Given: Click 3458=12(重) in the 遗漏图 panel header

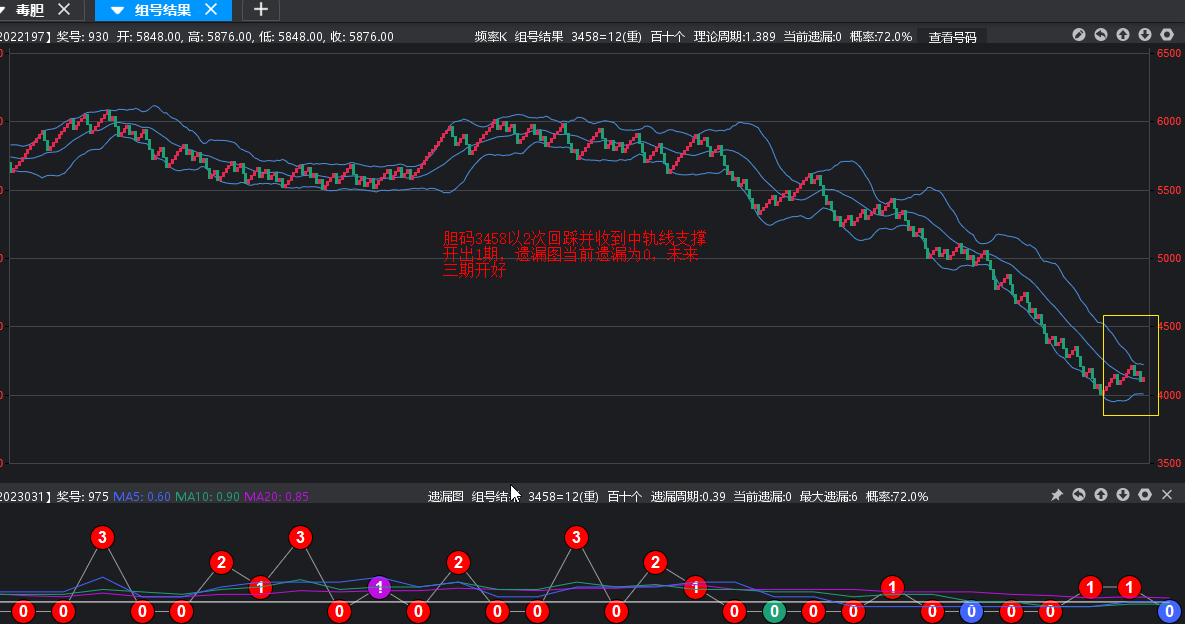Looking at the screenshot, I should [x=563, y=496].
